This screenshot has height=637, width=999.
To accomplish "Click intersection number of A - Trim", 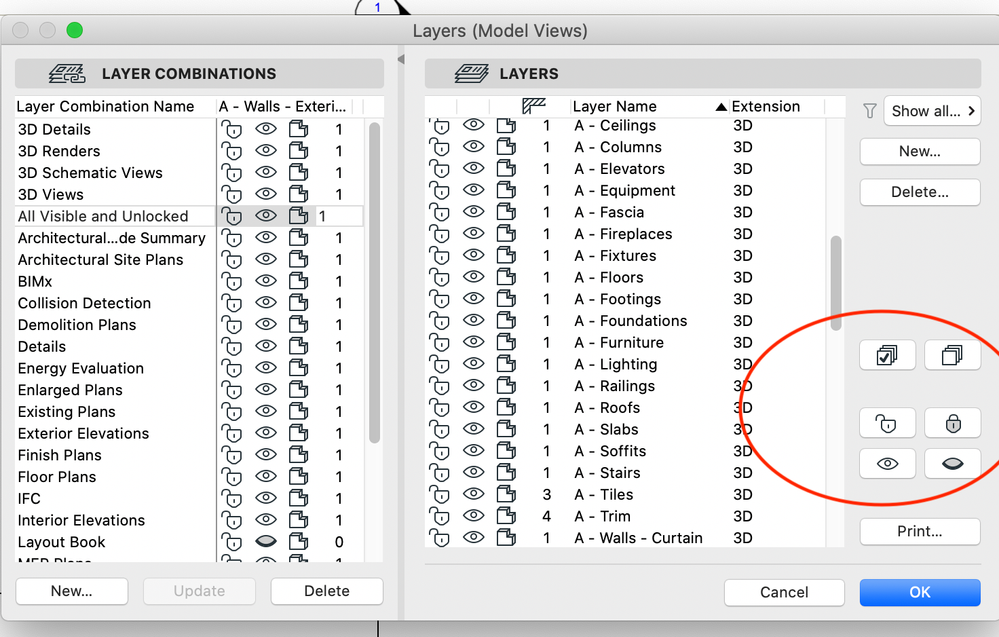I will 547,516.
